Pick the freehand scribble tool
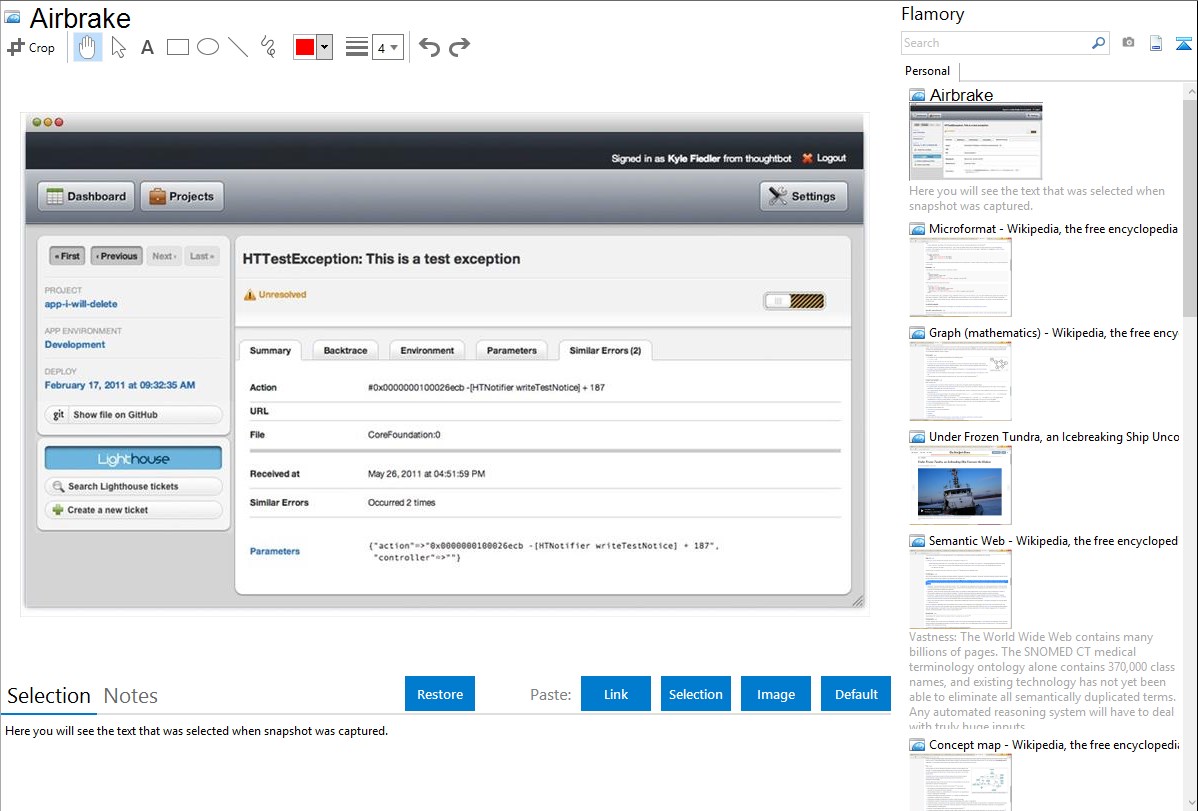The width and height of the screenshot is (1198, 811). pos(268,47)
